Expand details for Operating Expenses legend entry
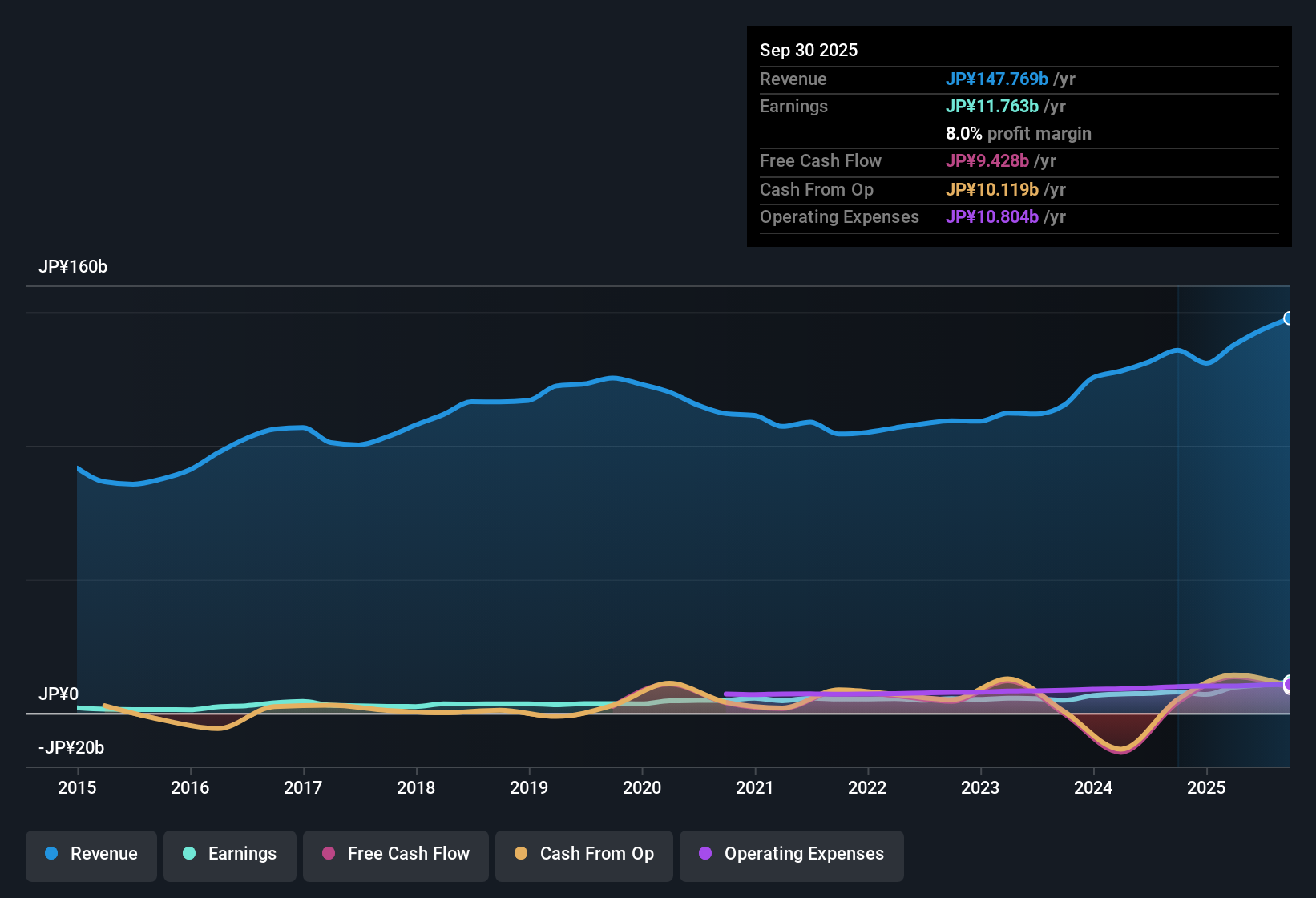The height and width of the screenshot is (898, 1316). tap(791, 854)
